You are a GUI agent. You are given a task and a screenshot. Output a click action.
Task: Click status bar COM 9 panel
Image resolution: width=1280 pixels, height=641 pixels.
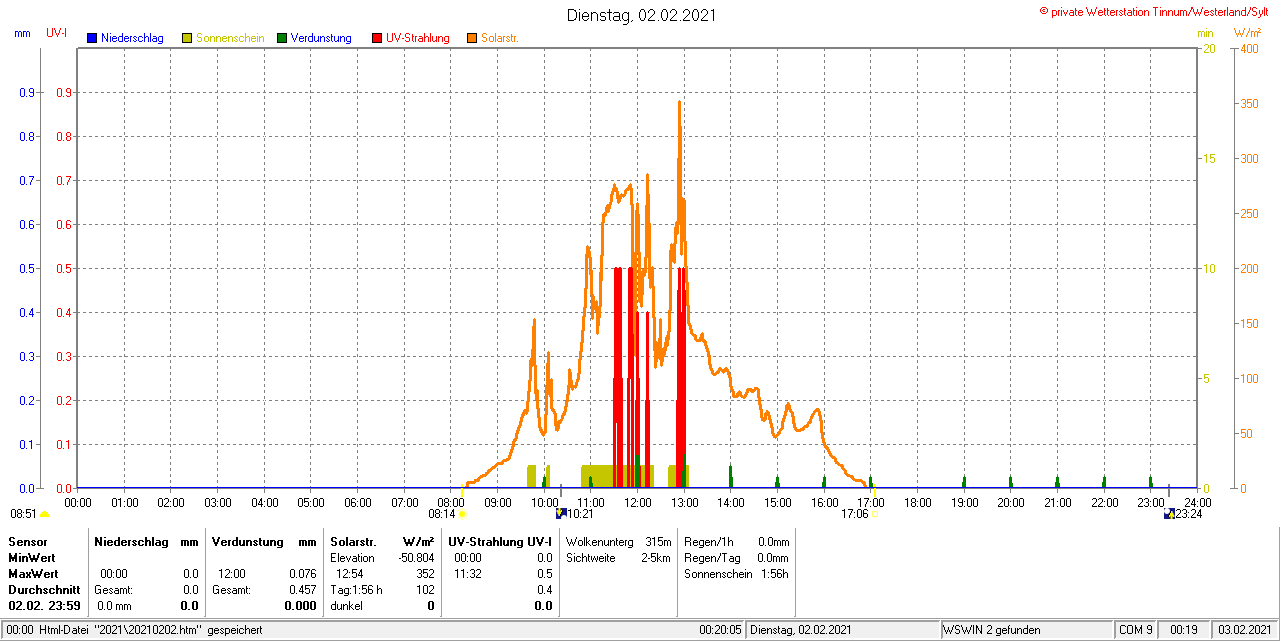click(x=1136, y=630)
